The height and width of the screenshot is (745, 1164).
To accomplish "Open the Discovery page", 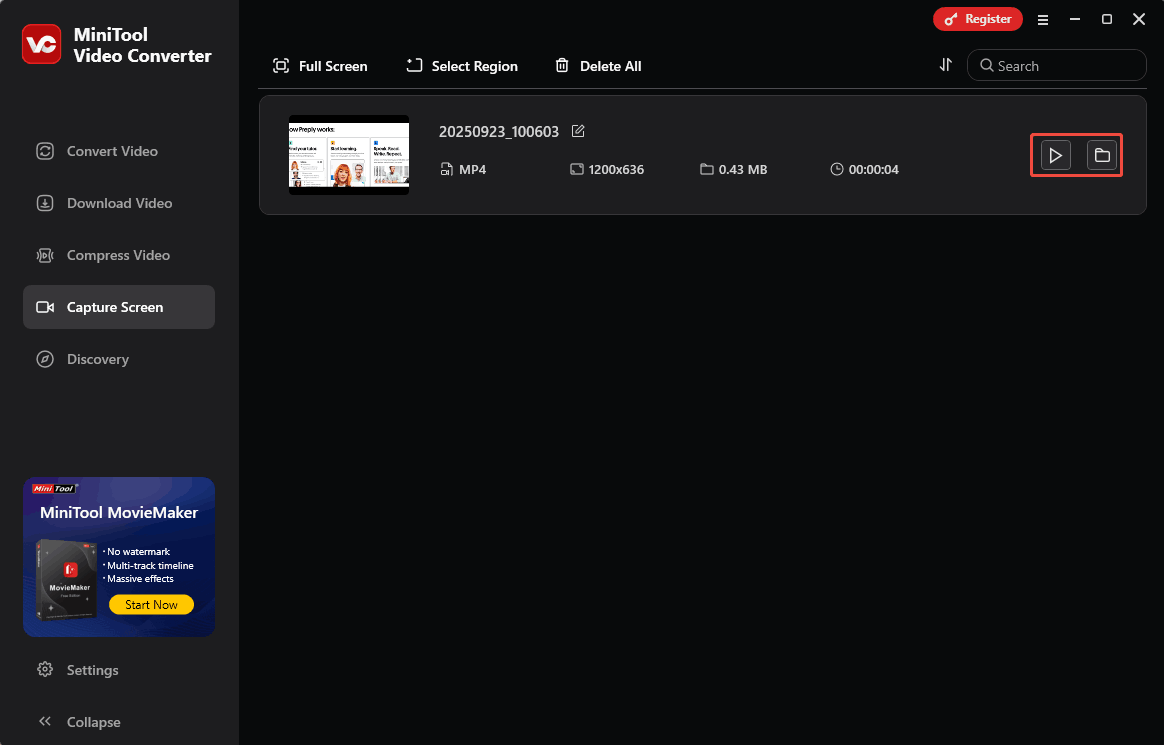I will [x=119, y=359].
